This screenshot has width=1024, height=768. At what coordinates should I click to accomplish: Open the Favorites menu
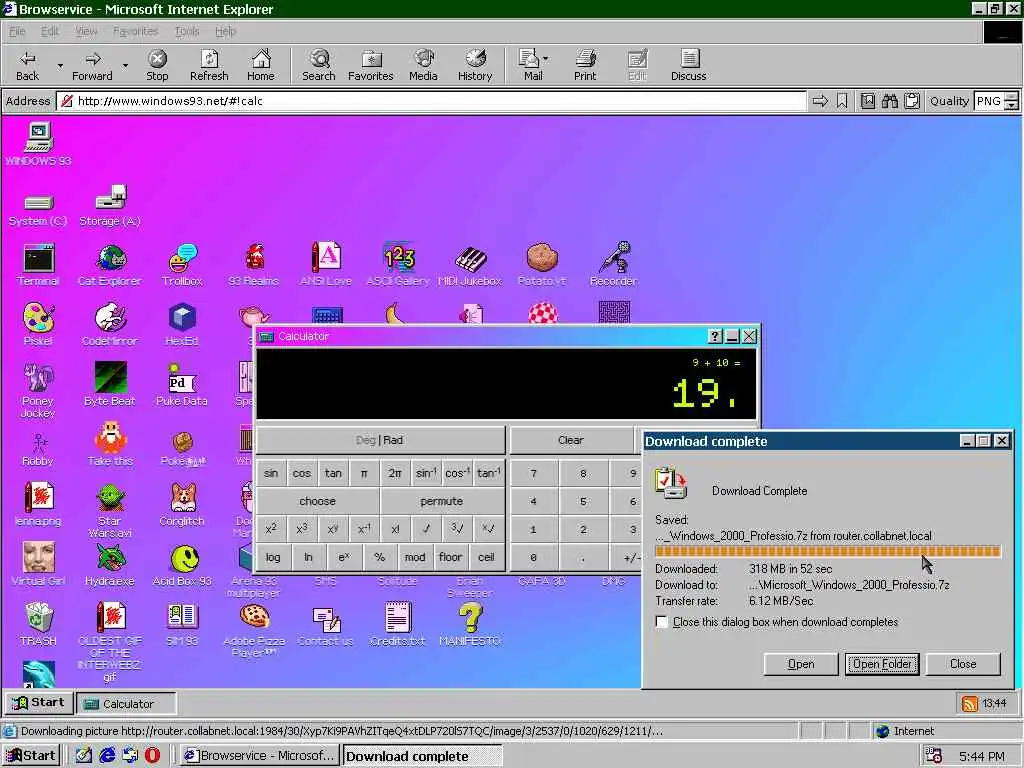(x=135, y=31)
